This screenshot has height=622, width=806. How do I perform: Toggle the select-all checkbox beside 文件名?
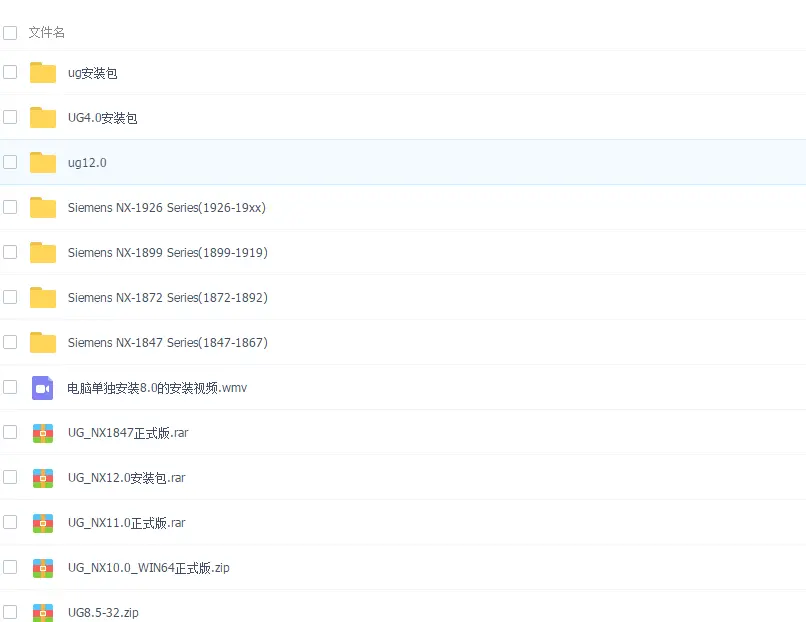pos(10,33)
